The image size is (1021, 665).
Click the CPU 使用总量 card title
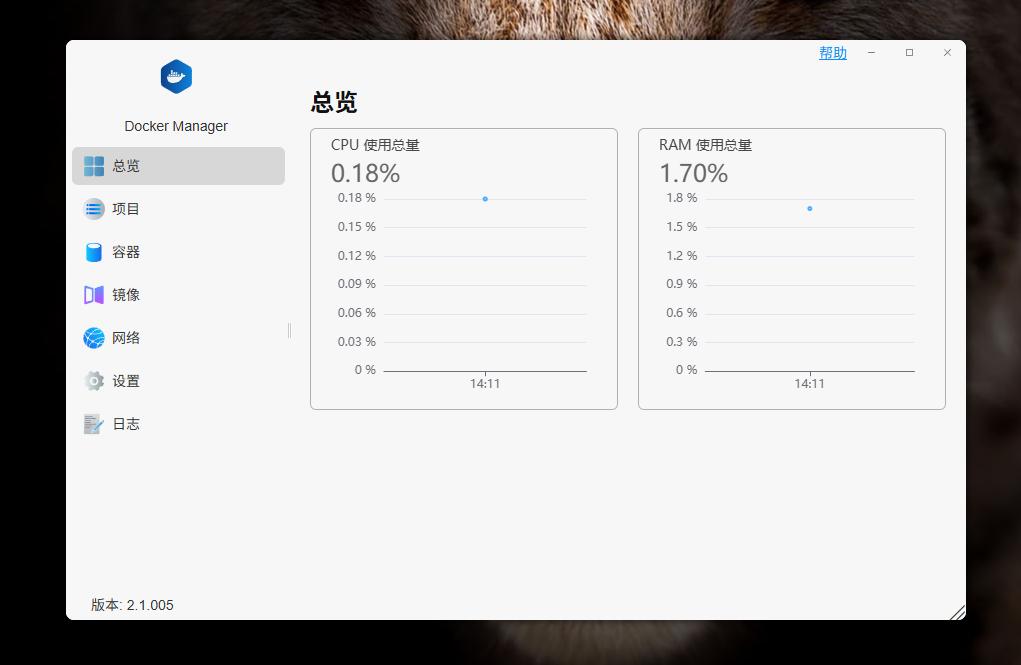tap(375, 144)
